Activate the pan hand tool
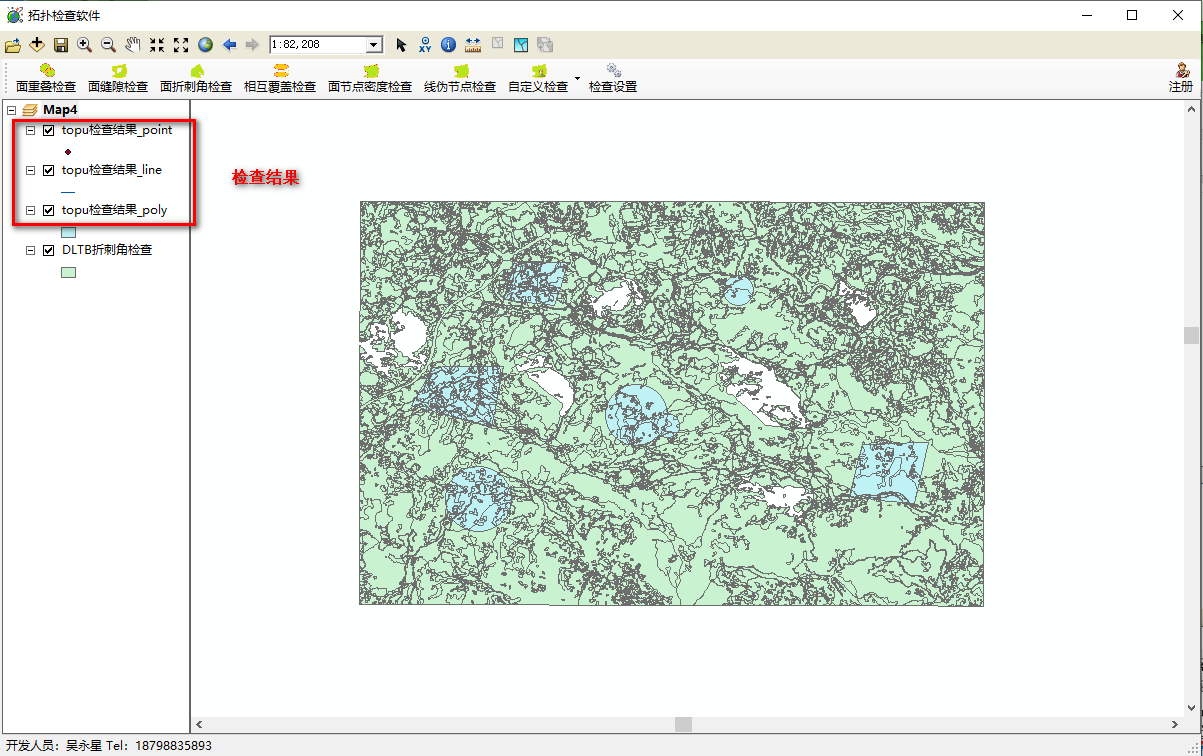 [131, 45]
